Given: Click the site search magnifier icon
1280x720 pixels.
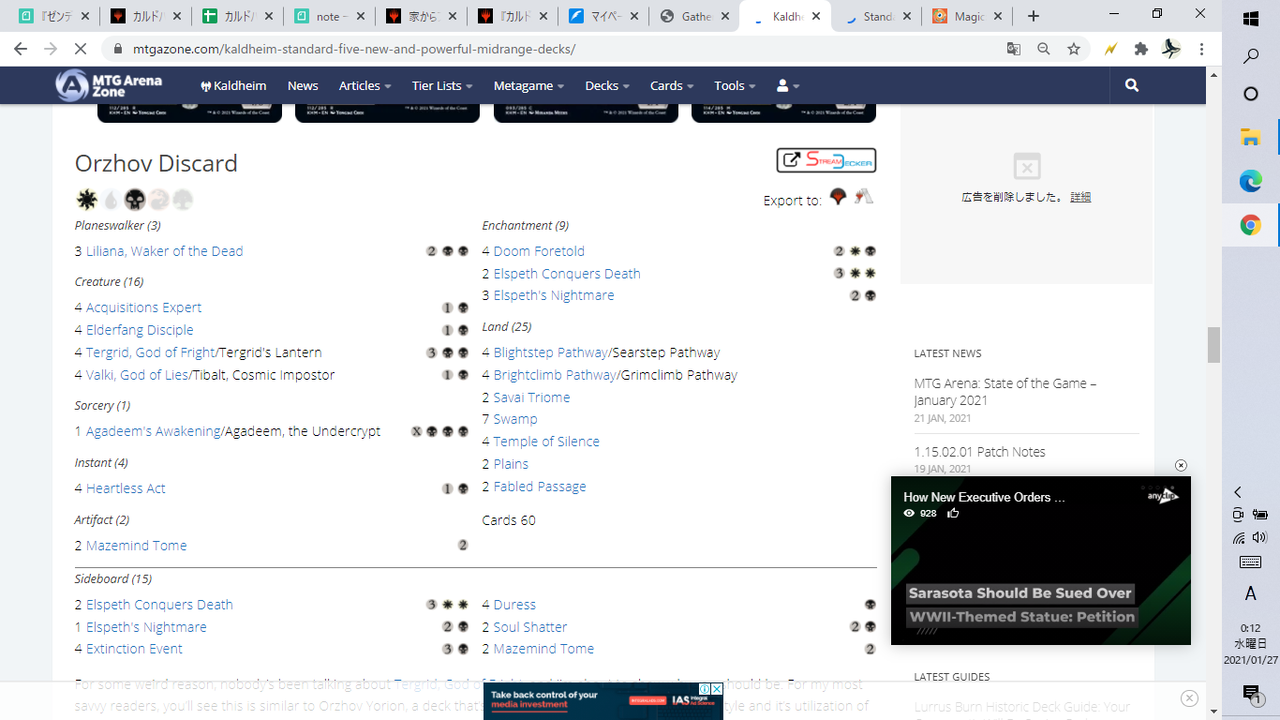Looking at the screenshot, I should (1131, 86).
